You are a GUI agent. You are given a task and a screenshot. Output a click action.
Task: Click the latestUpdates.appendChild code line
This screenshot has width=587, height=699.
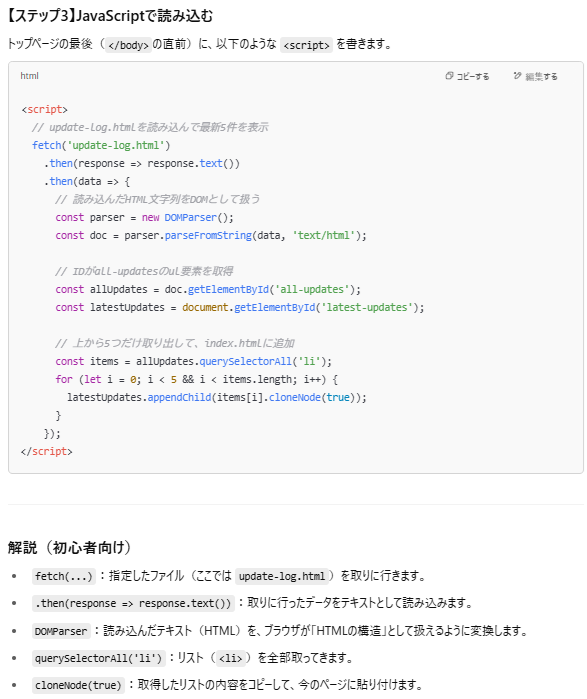click(217, 398)
